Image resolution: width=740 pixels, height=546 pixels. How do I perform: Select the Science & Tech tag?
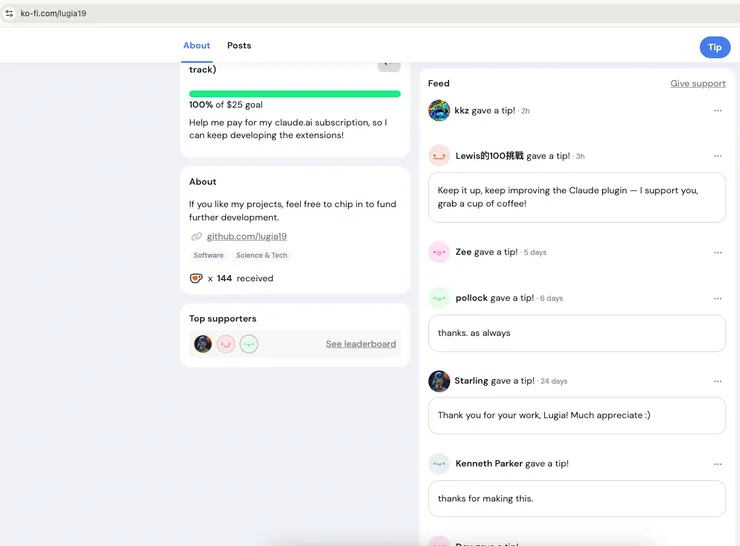click(x=261, y=255)
